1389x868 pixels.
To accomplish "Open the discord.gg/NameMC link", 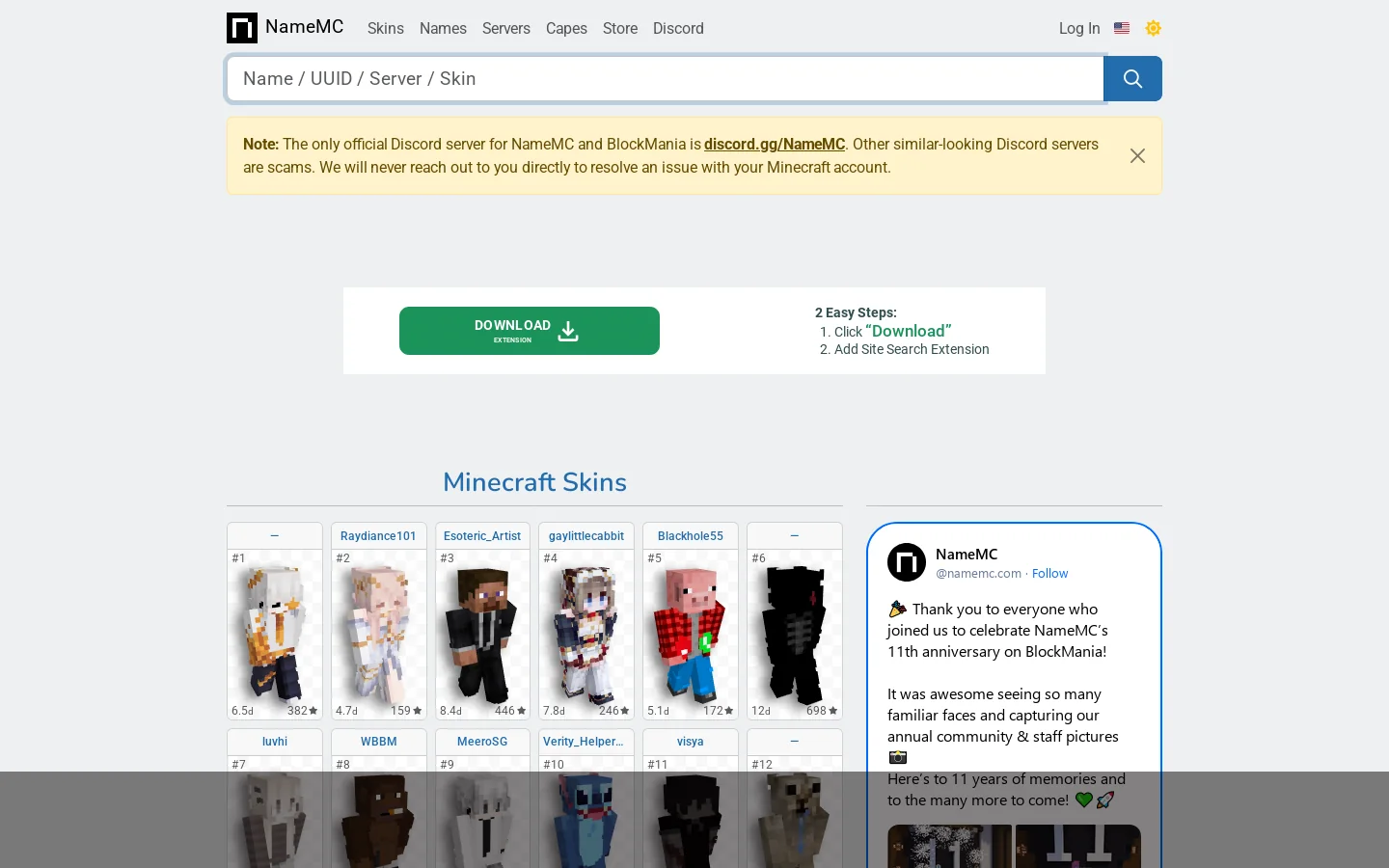I will click(775, 144).
